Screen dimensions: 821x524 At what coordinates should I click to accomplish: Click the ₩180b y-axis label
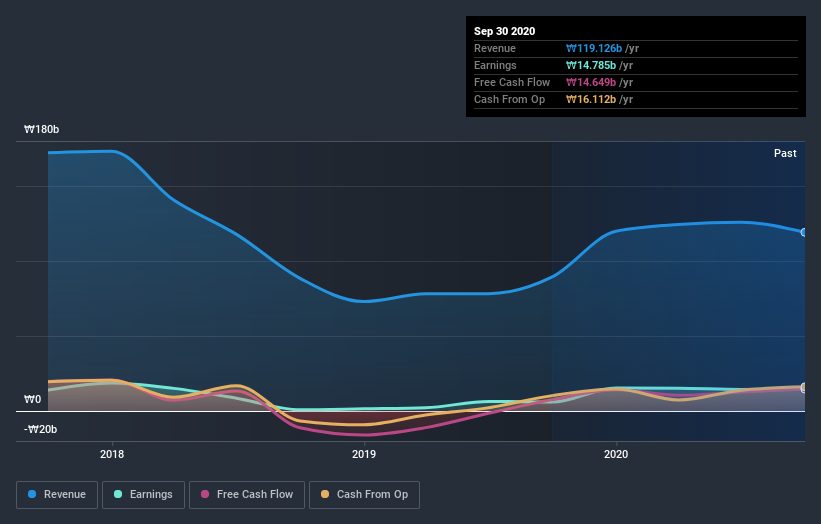click(41, 129)
